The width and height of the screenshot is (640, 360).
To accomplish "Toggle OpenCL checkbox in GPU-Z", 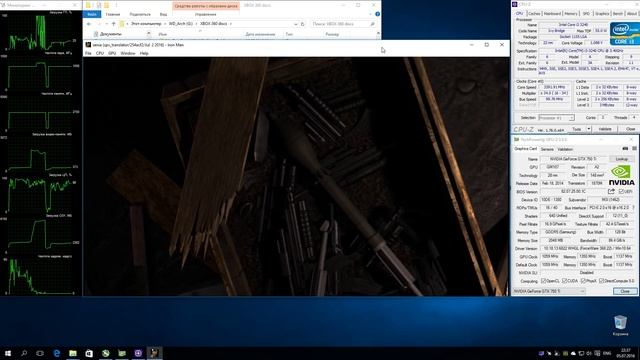I will click(x=543, y=281).
